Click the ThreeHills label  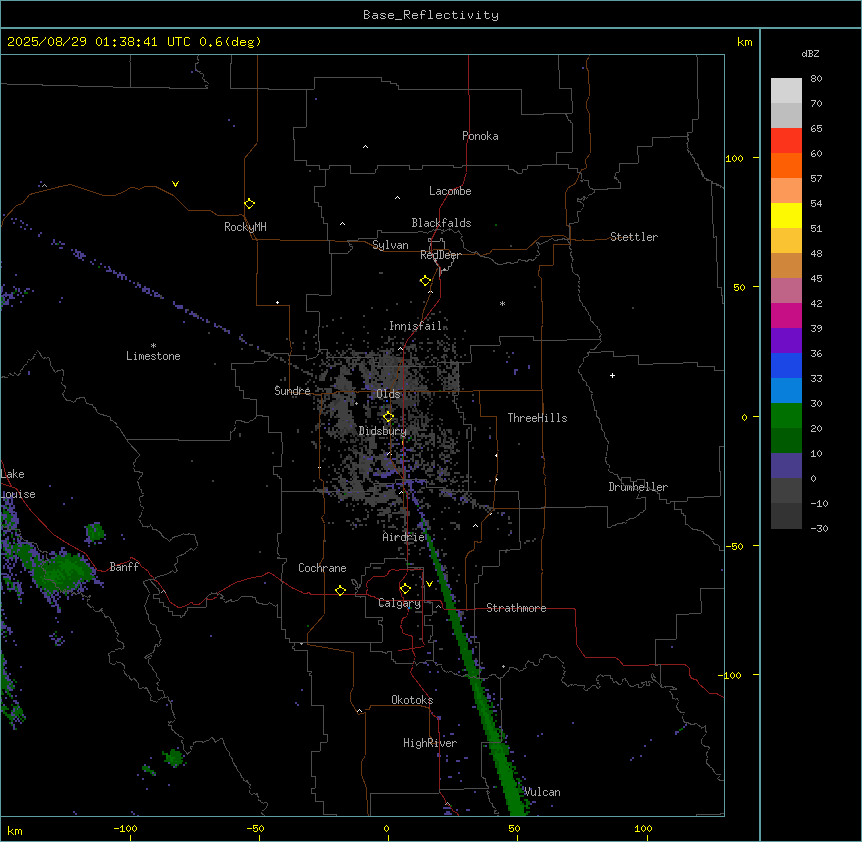point(537,418)
